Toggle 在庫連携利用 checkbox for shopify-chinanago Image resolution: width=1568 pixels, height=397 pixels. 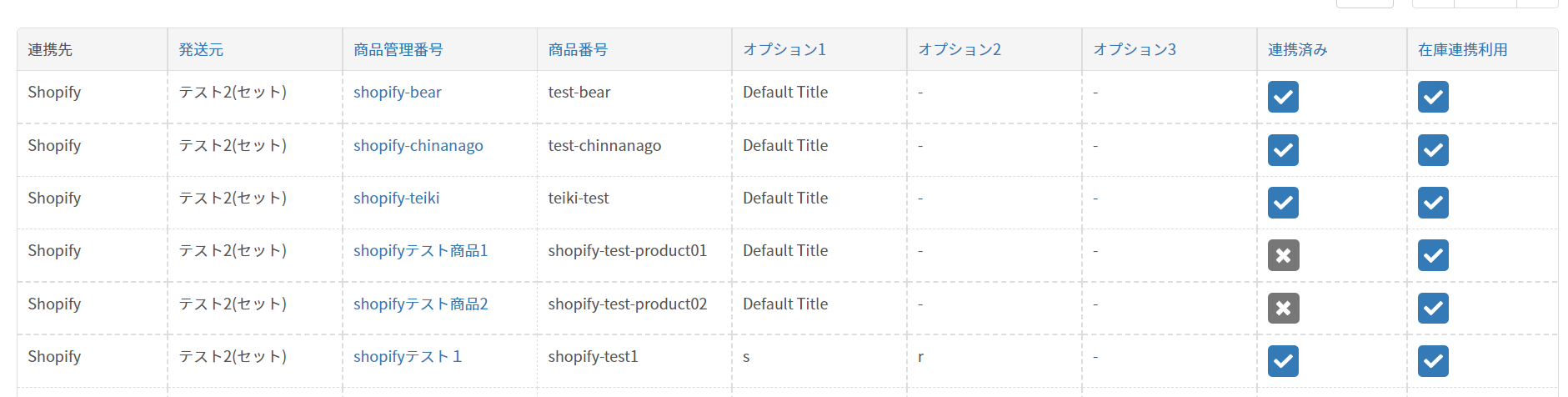click(1433, 150)
